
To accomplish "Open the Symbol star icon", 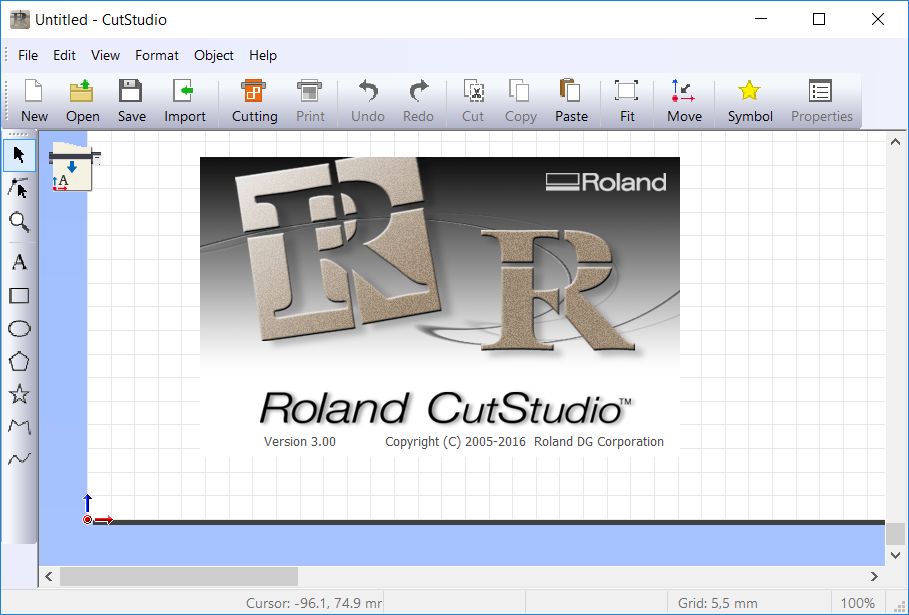I will click(750, 100).
